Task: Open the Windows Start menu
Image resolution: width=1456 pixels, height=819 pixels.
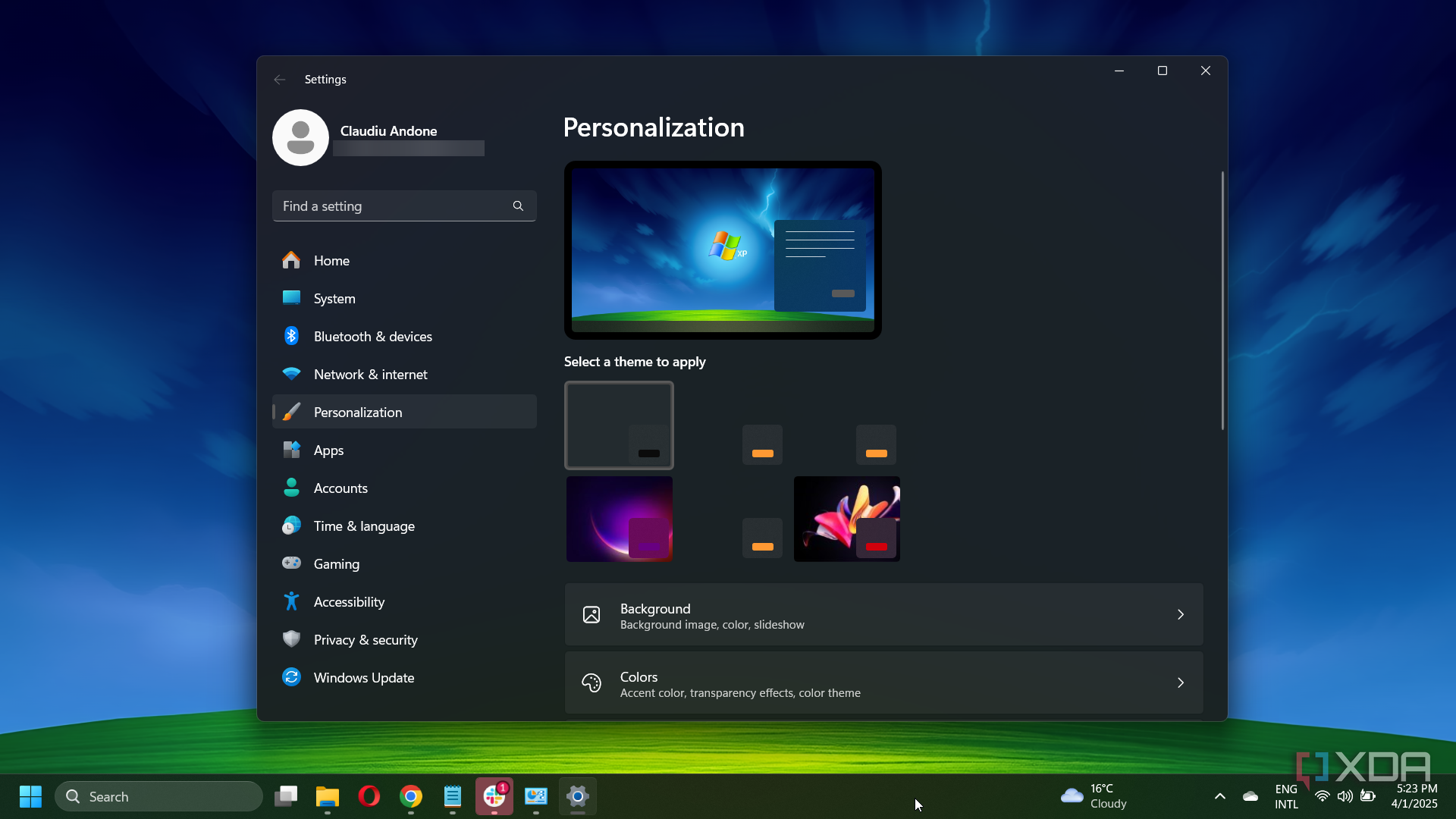Action: pyautogui.click(x=30, y=796)
